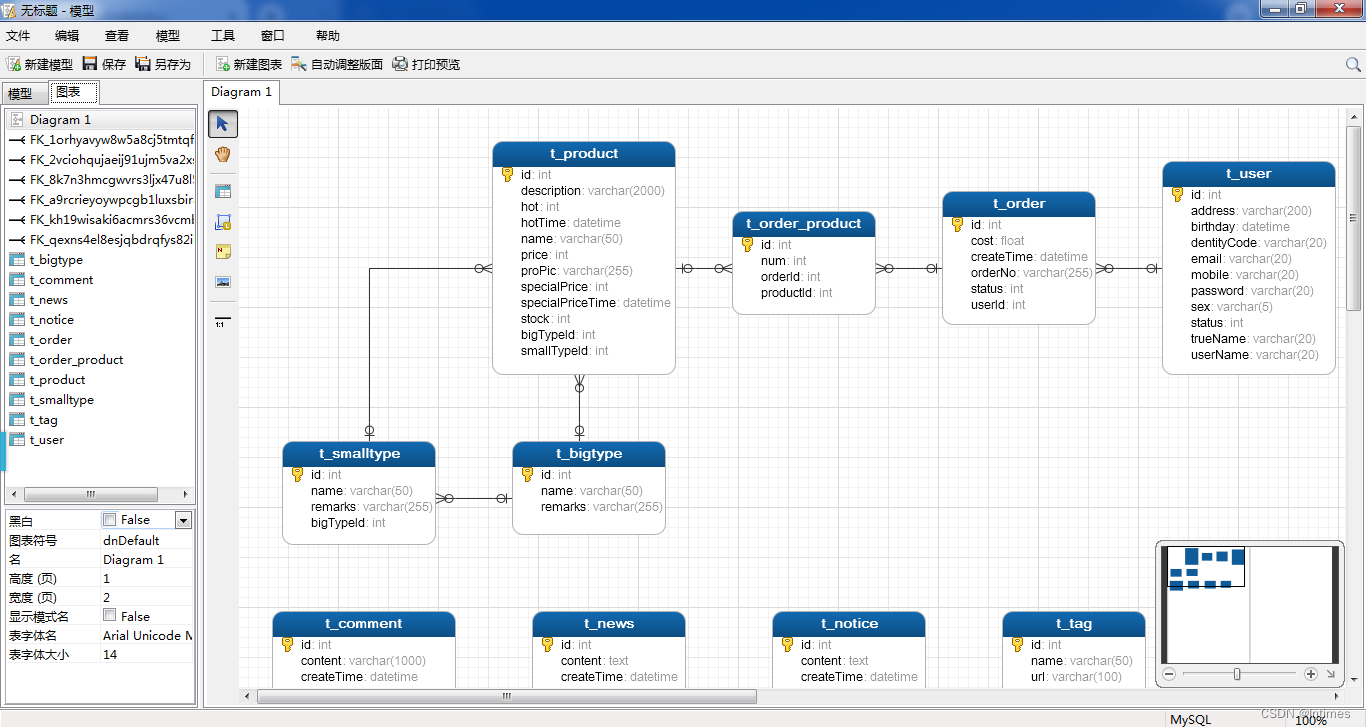The height and width of the screenshot is (728, 1366).
Task: Select FK_1orhyavyw8w5a8cj5tmtqf relation item
Action: click(x=100, y=140)
